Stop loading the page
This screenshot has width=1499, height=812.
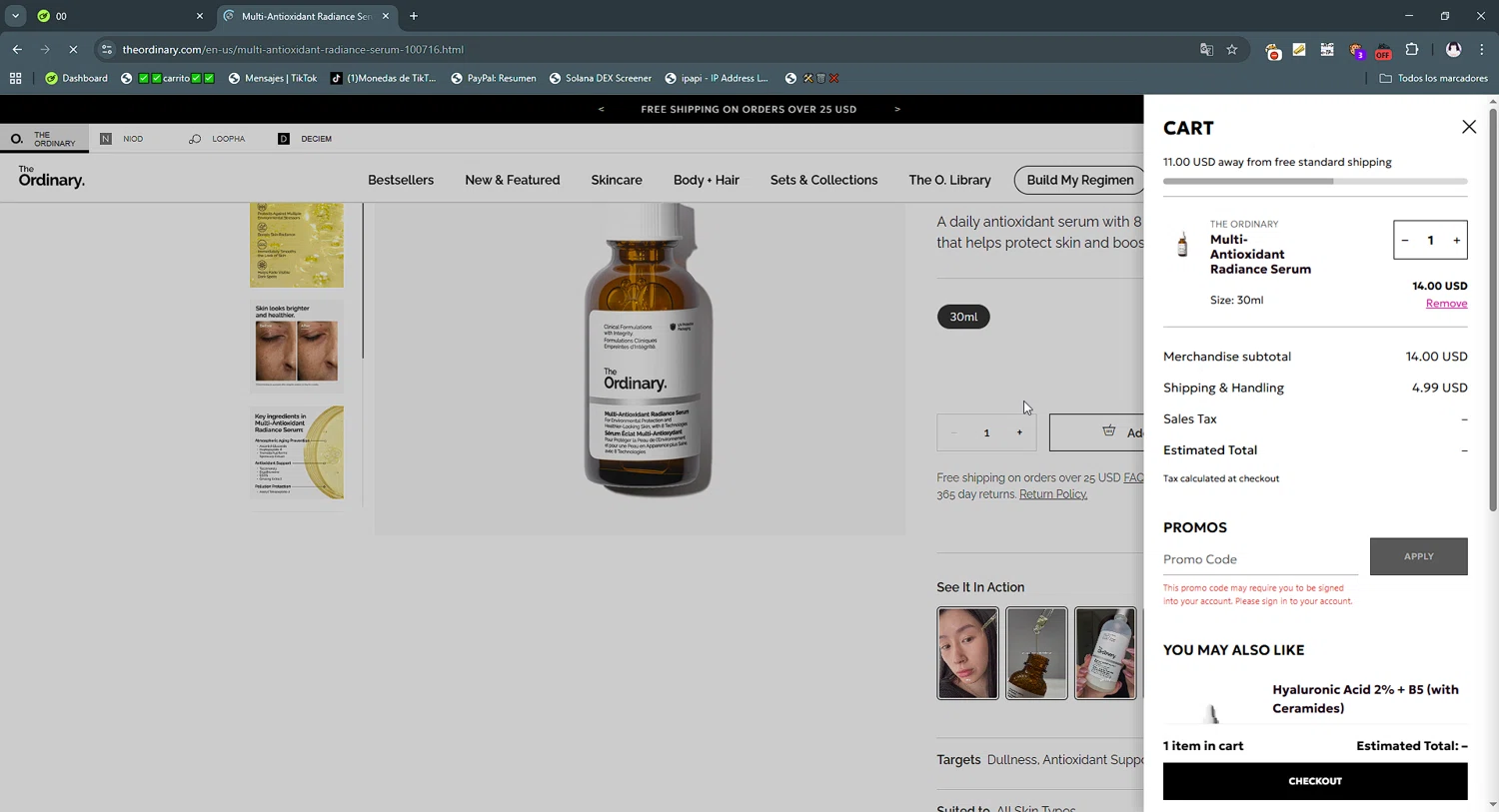(x=73, y=49)
